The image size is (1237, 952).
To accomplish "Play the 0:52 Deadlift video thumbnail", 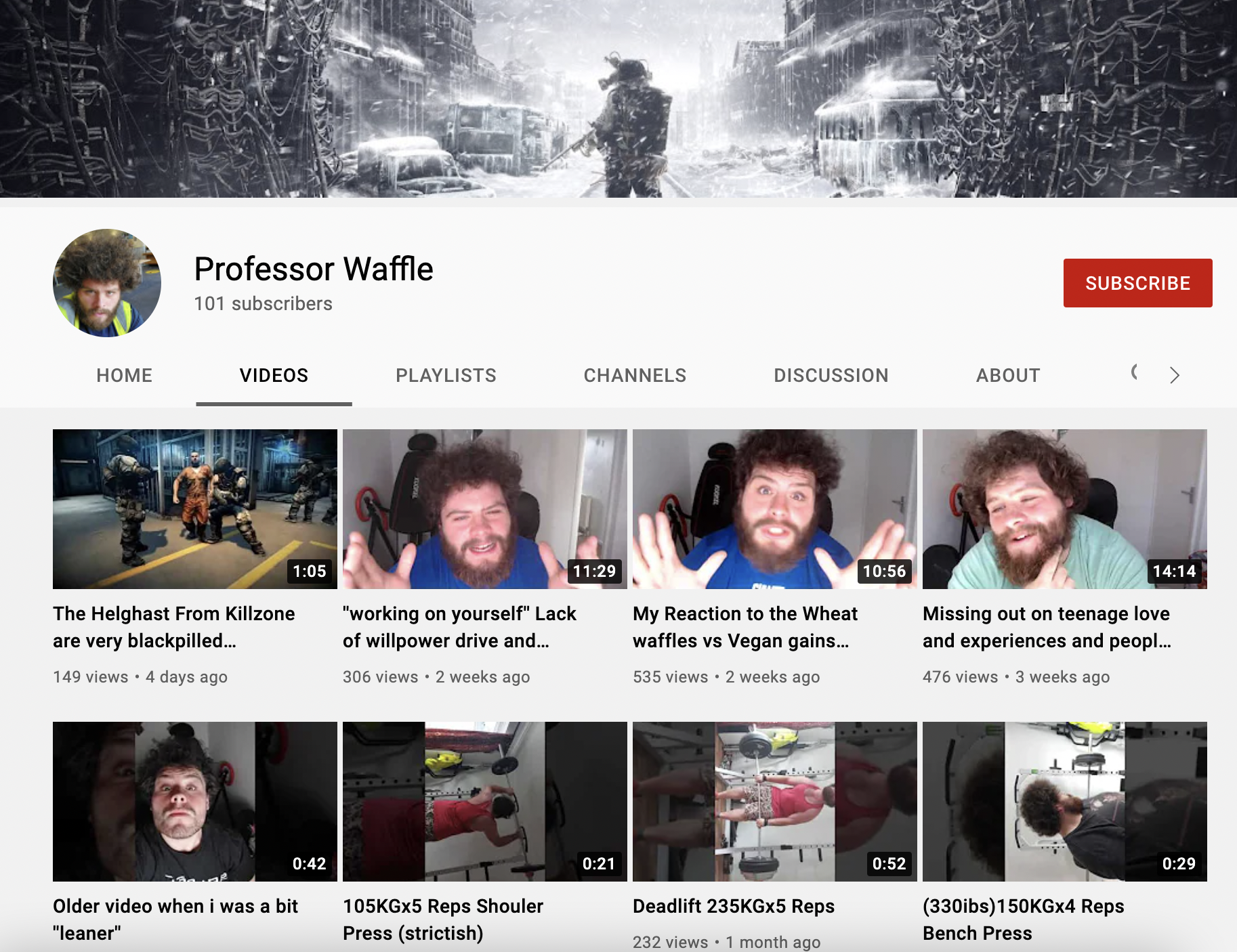I will [775, 802].
